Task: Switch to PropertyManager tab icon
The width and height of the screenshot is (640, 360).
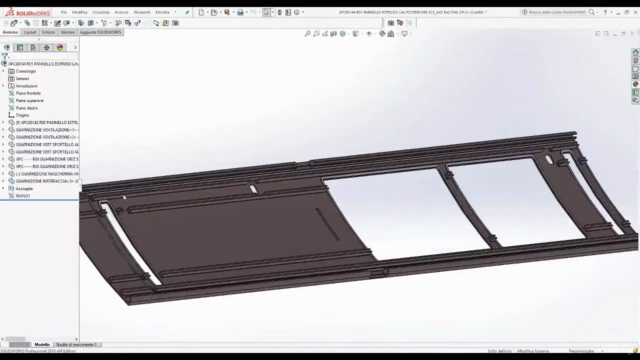Action: click(x=20, y=48)
